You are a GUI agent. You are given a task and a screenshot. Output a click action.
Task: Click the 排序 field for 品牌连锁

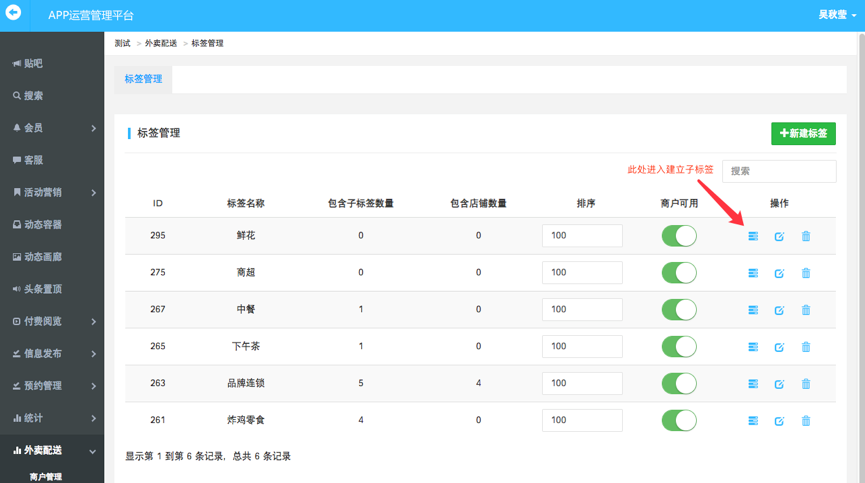click(582, 383)
